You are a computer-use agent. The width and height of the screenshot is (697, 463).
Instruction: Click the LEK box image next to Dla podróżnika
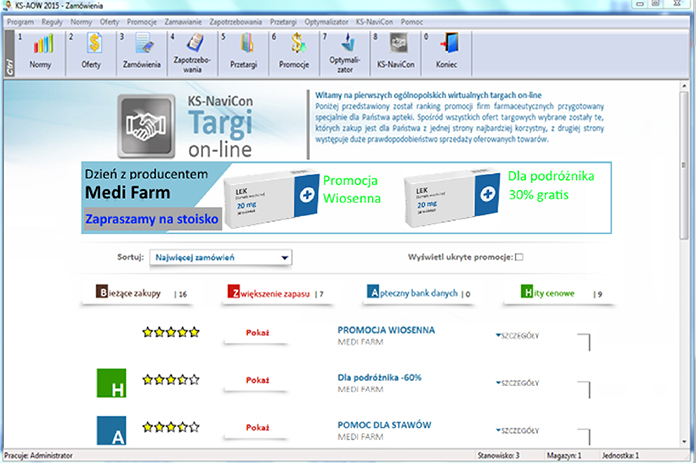[x=452, y=197]
